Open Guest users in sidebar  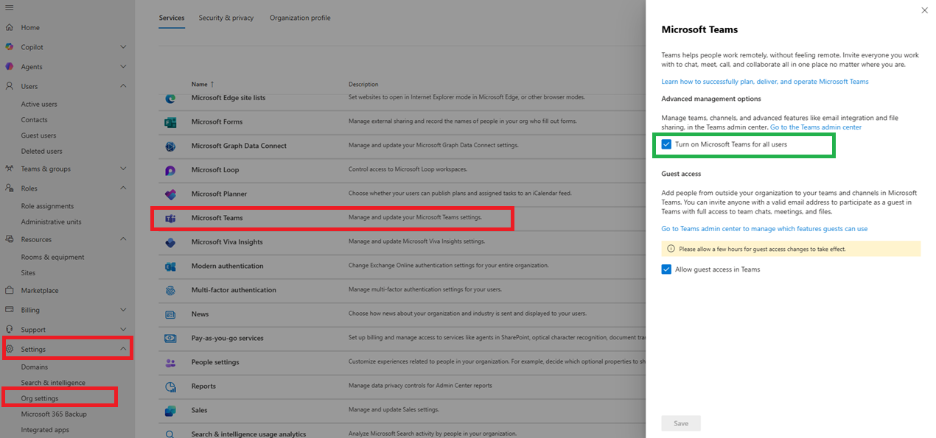[x=39, y=135]
